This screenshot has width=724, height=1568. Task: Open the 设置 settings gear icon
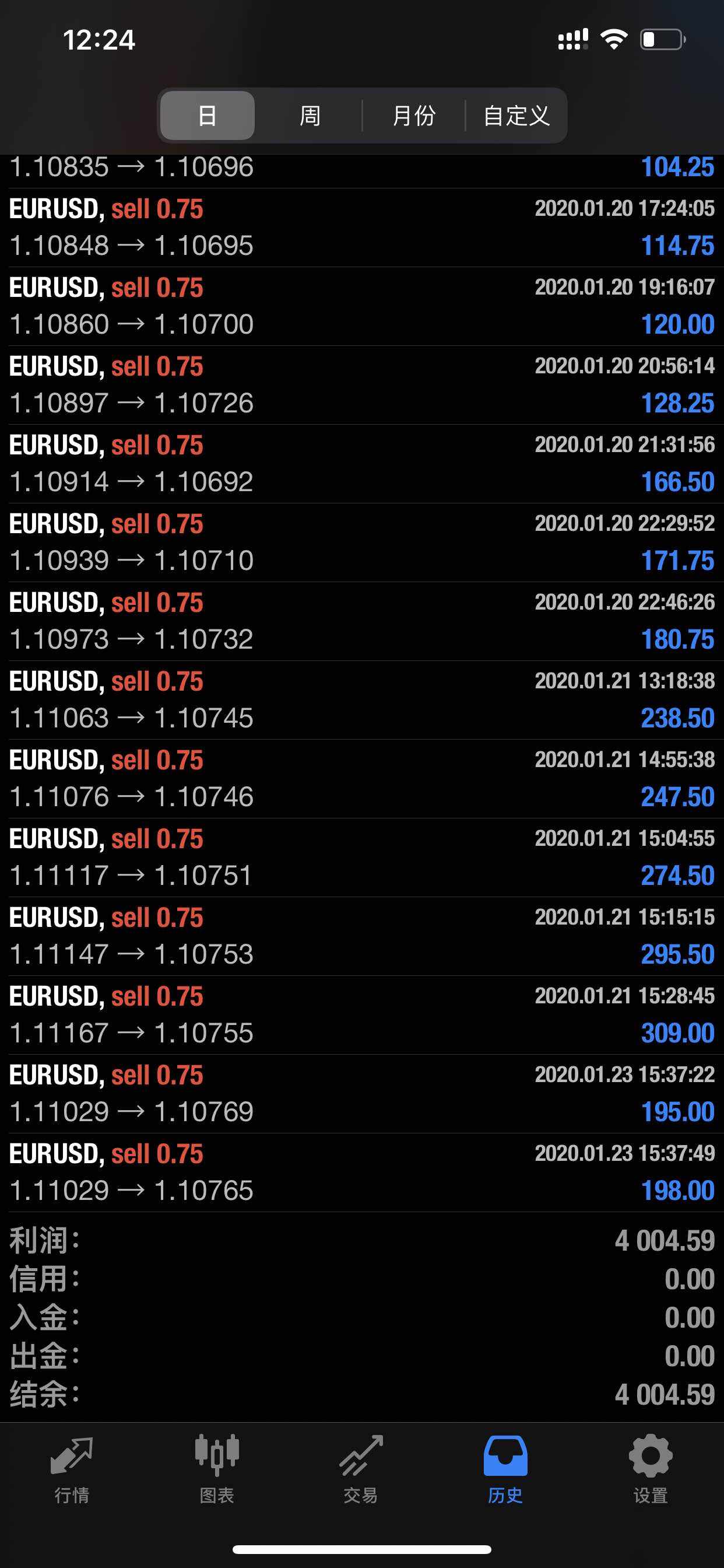click(650, 1456)
